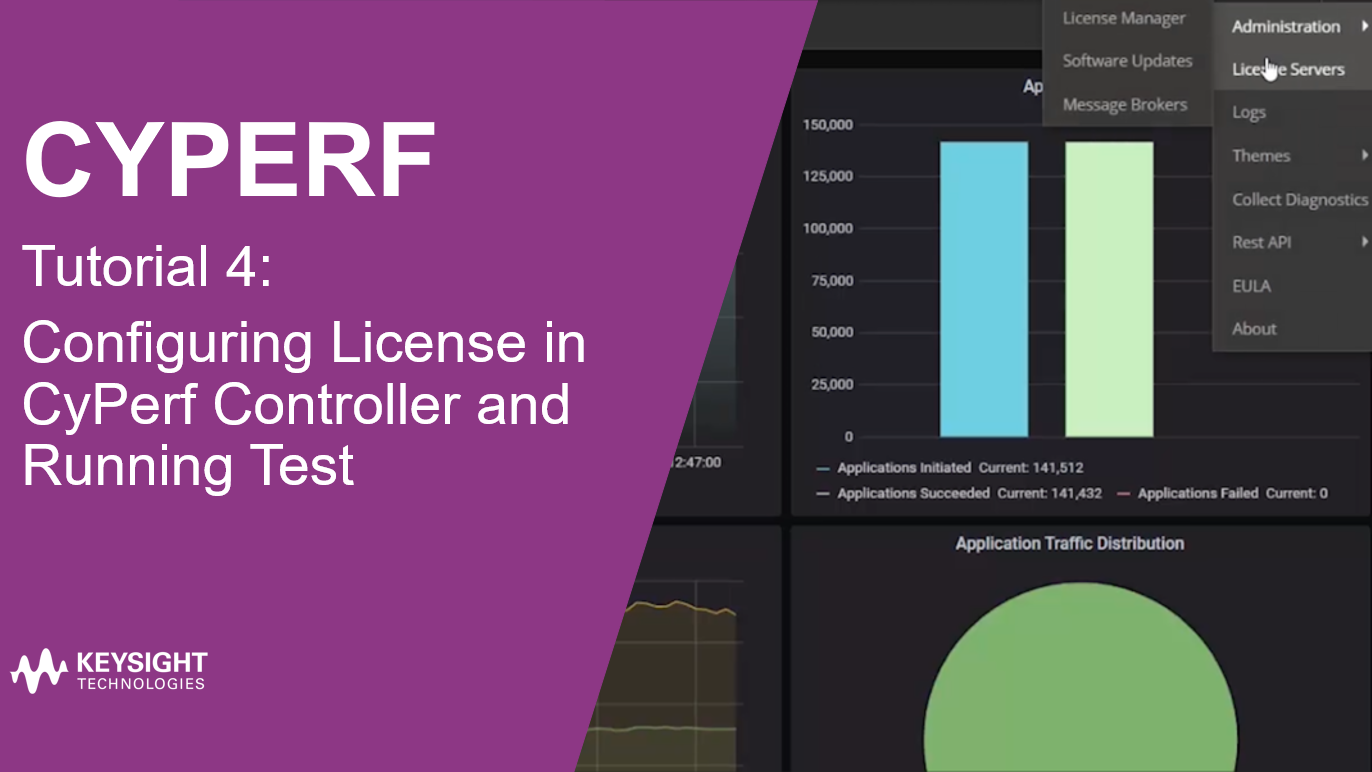Screen dimensions: 1372x772
Task: Click the Keysight Technologies logo
Action: pos(108,671)
